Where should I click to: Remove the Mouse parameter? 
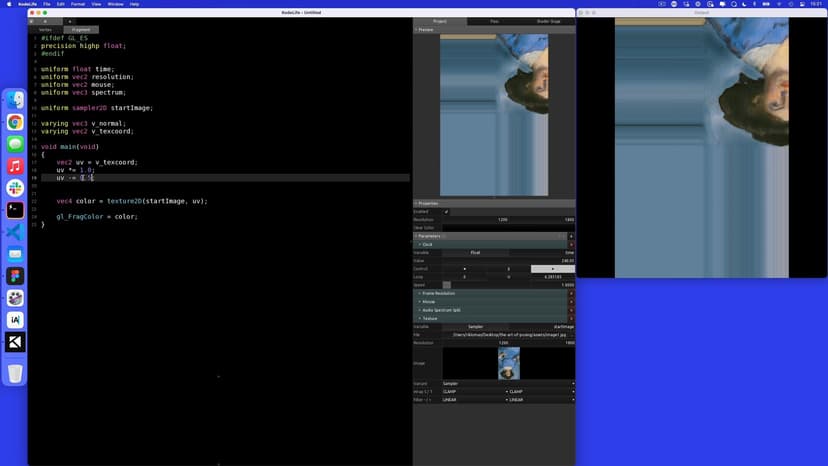click(571, 301)
